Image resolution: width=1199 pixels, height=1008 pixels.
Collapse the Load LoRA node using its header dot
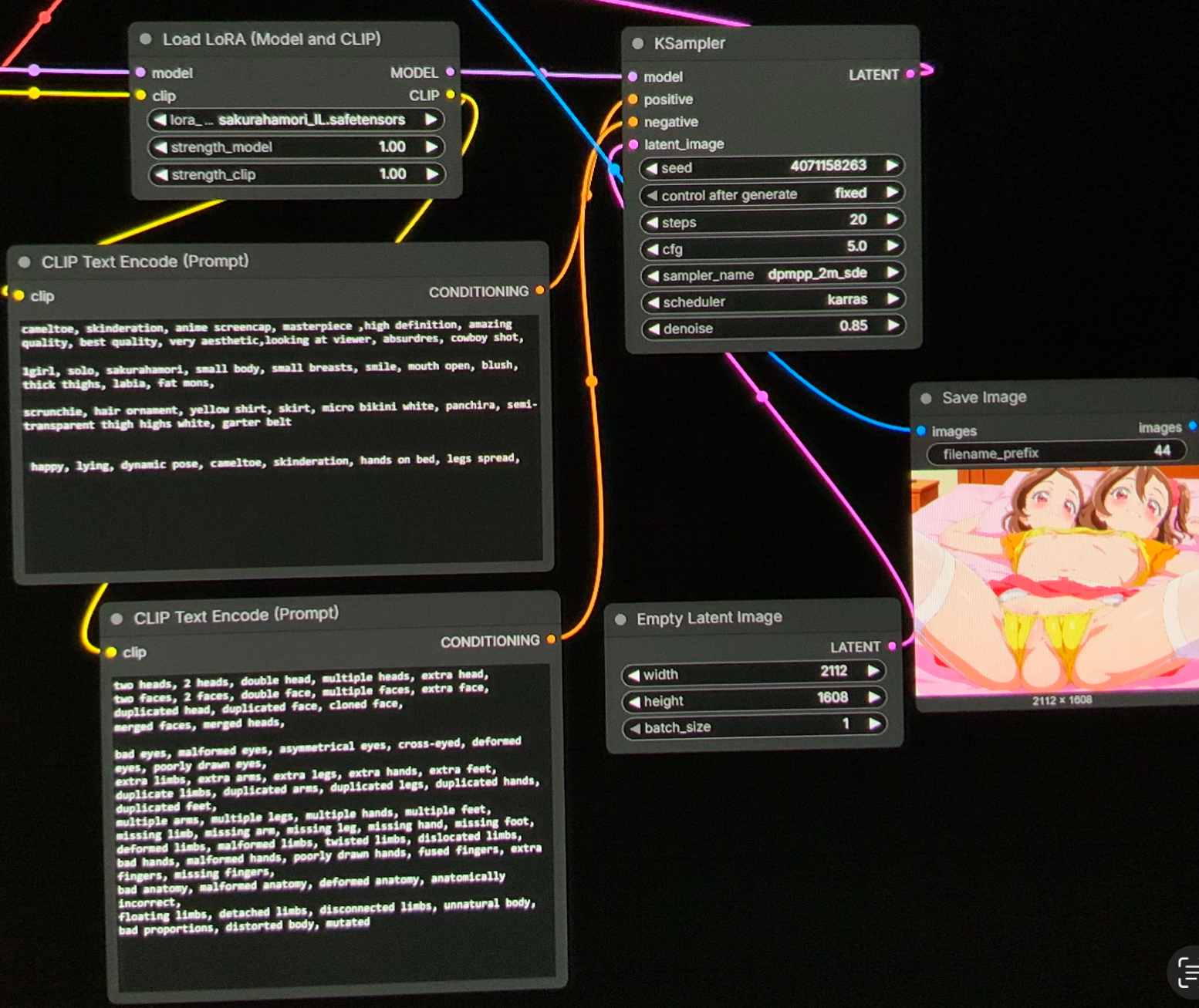146,39
